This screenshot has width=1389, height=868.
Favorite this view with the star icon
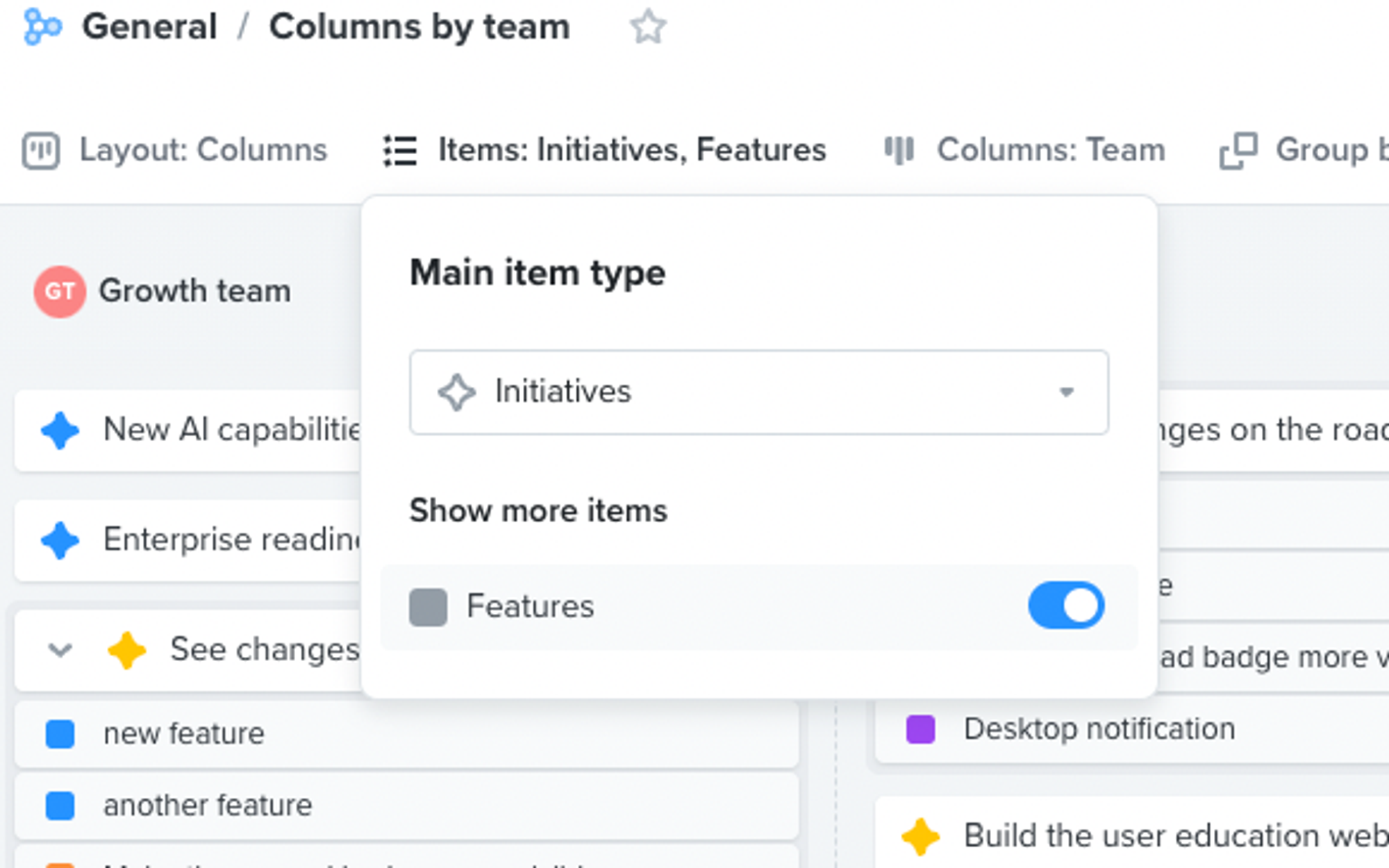pyautogui.click(x=649, y=27)
